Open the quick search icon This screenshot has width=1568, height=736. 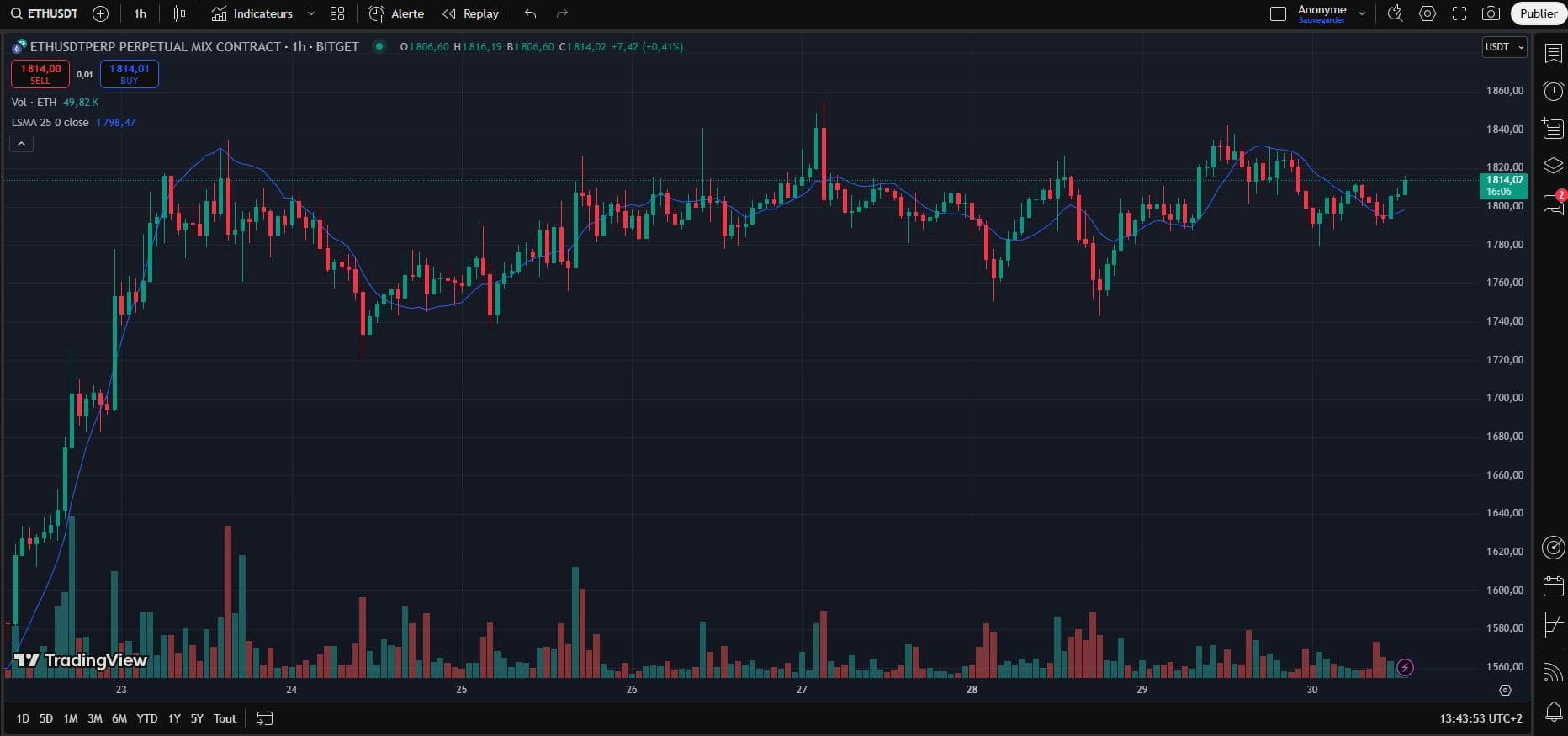[1396, 13]
